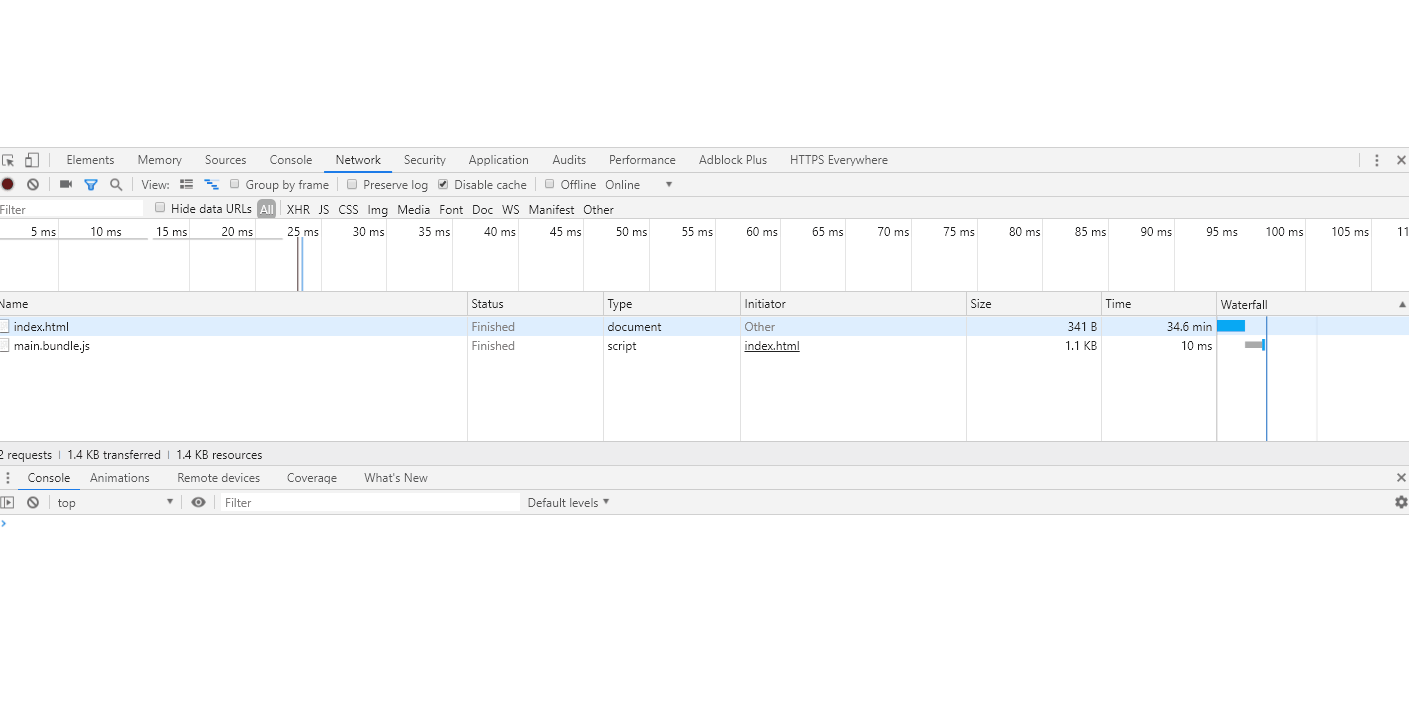1409x715 pixels.
Task: Click the red record network log button
Action: click(8, 184)
